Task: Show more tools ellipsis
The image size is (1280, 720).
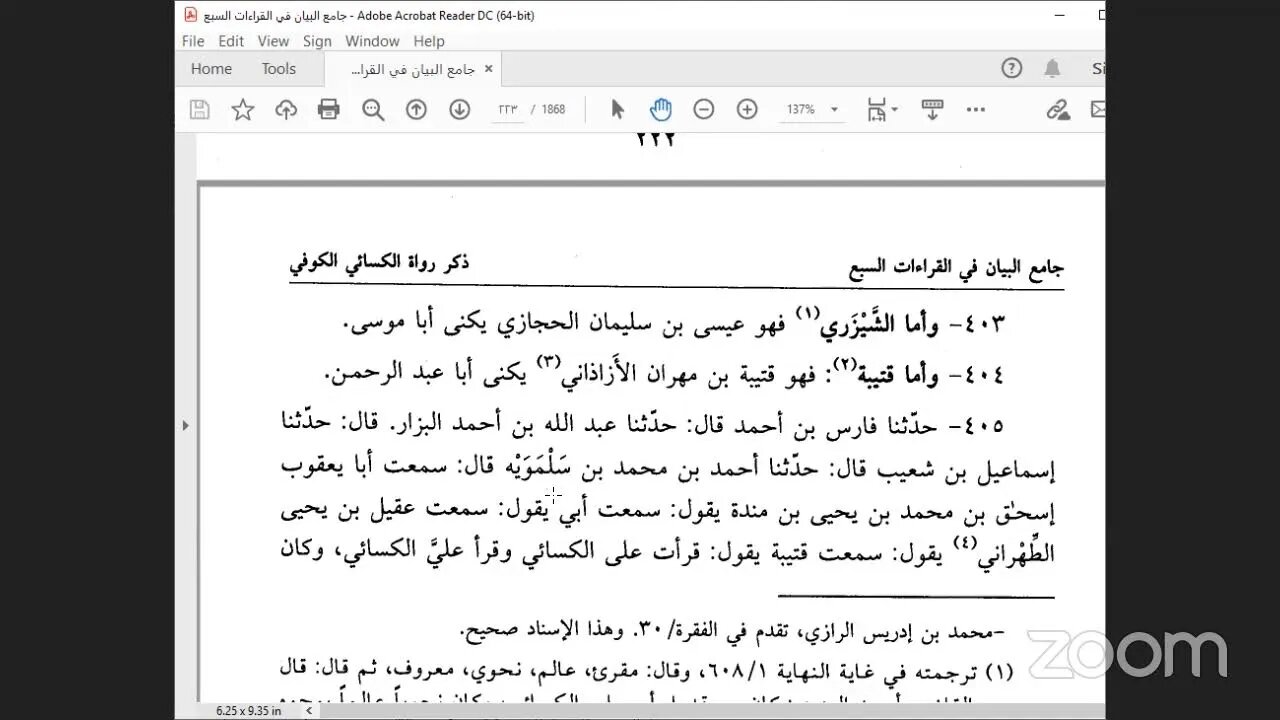Action: pos(976,110)
